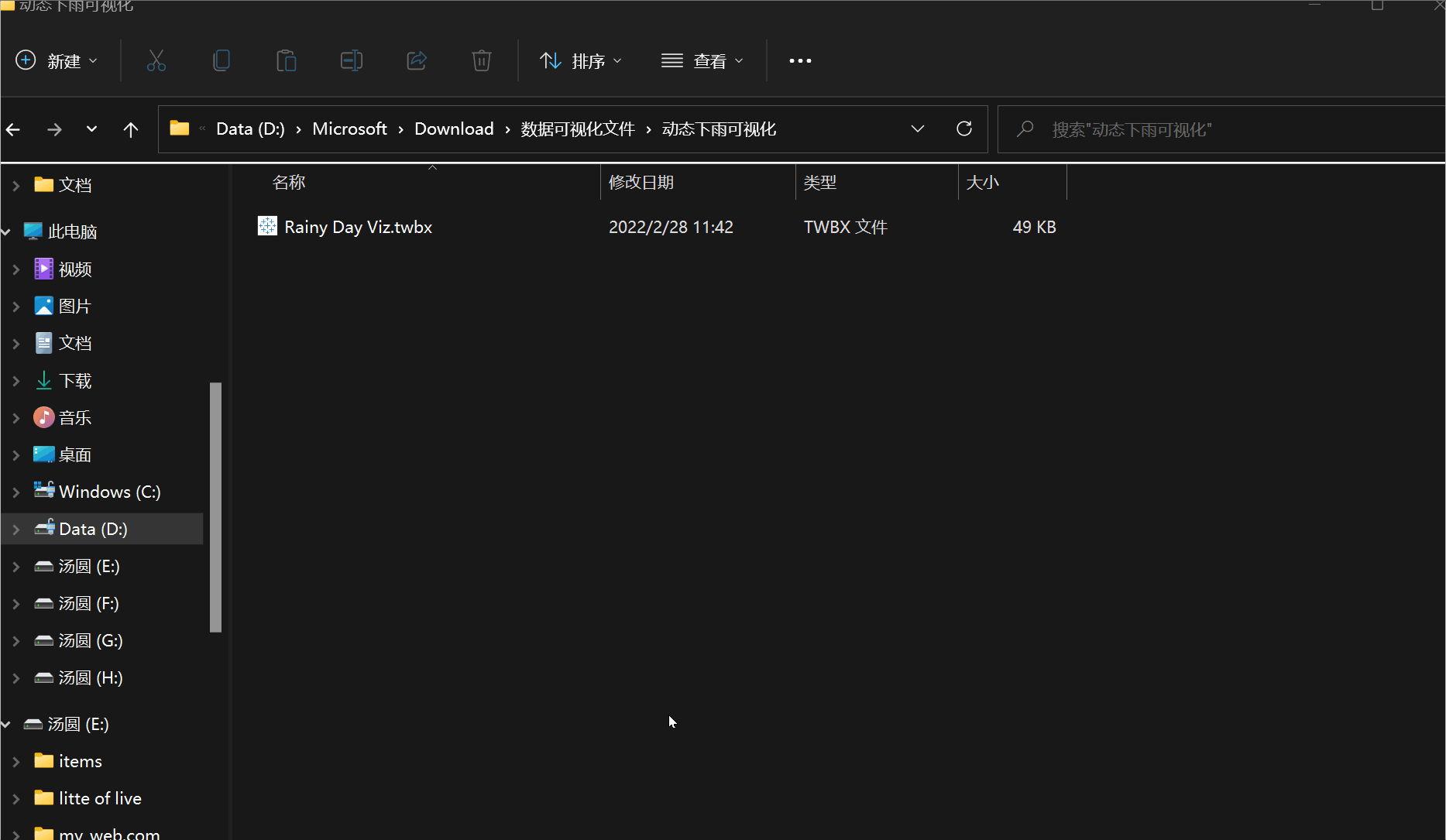This screenshot has width=1446, height=840.
Task: Click the Paste icon in the toolbar
Action: coord(287,60)
